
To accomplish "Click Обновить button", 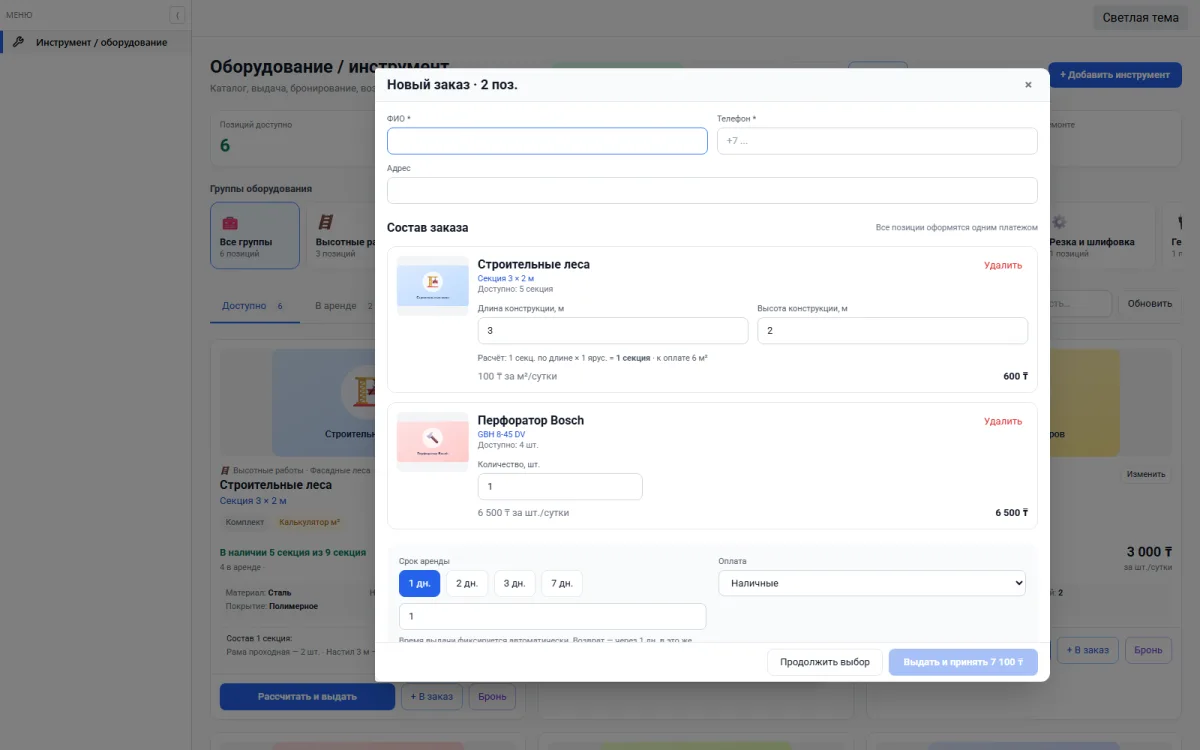I will [x=1149, y=304].
